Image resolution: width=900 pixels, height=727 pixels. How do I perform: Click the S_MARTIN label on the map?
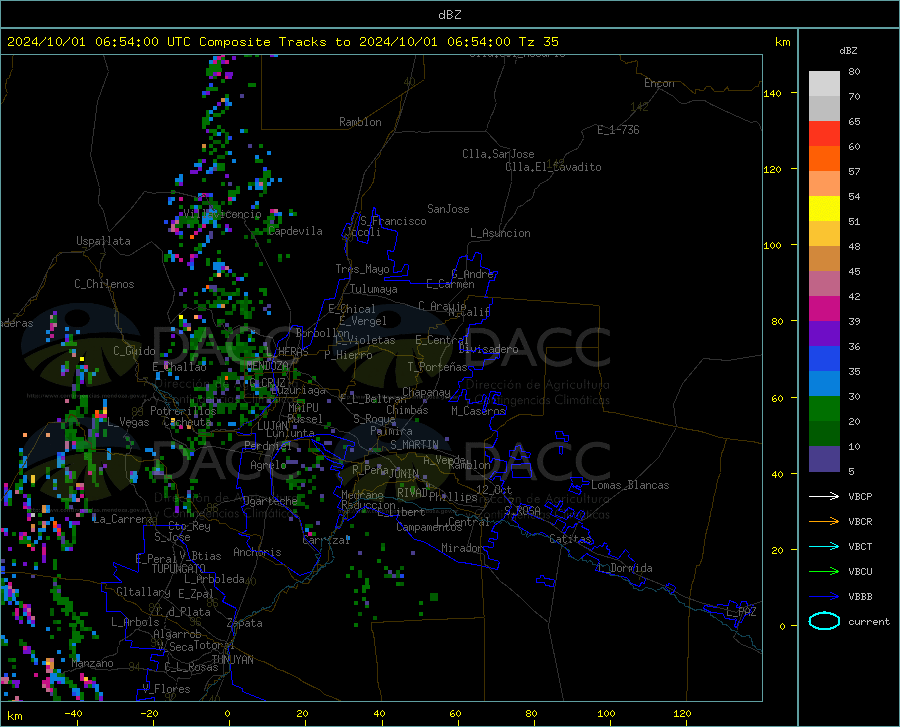(x=414, y=445)
